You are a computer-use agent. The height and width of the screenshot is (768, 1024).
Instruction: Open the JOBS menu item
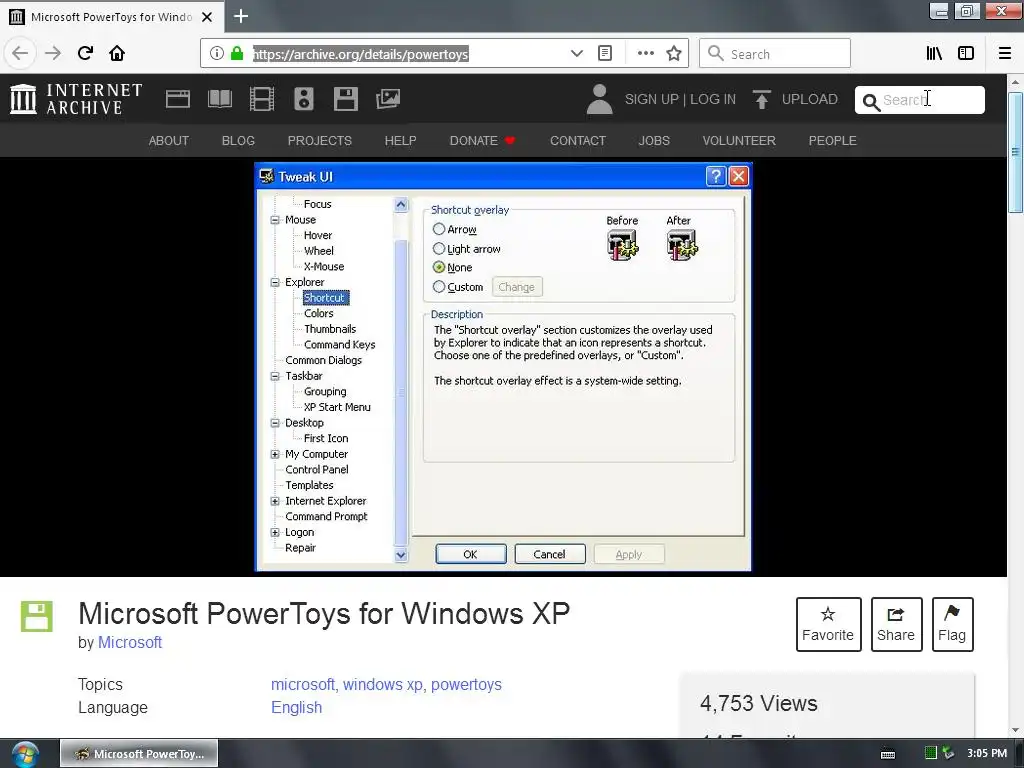click(x=654, y=141)
